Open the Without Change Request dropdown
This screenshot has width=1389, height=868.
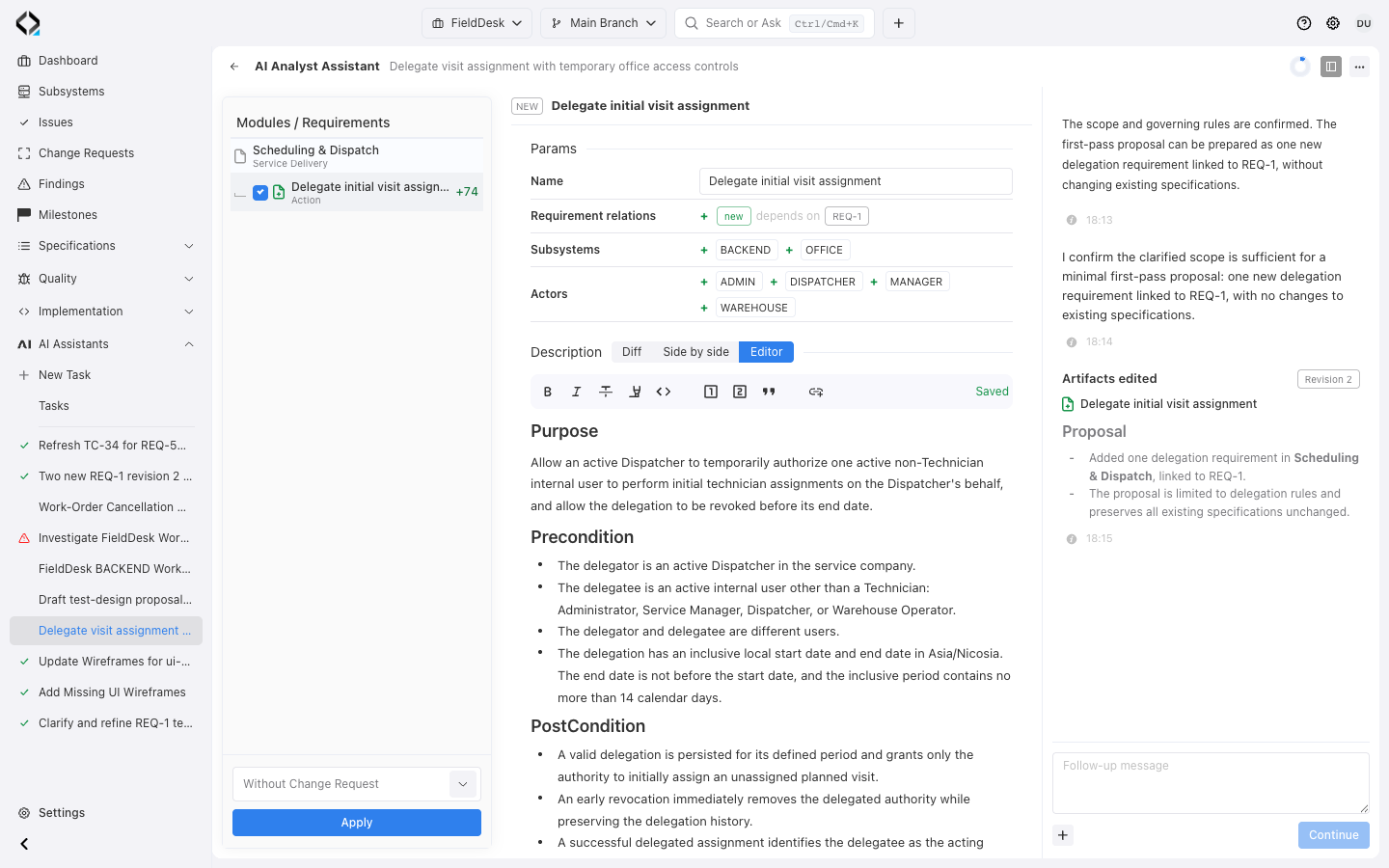(x=357, y=784)
